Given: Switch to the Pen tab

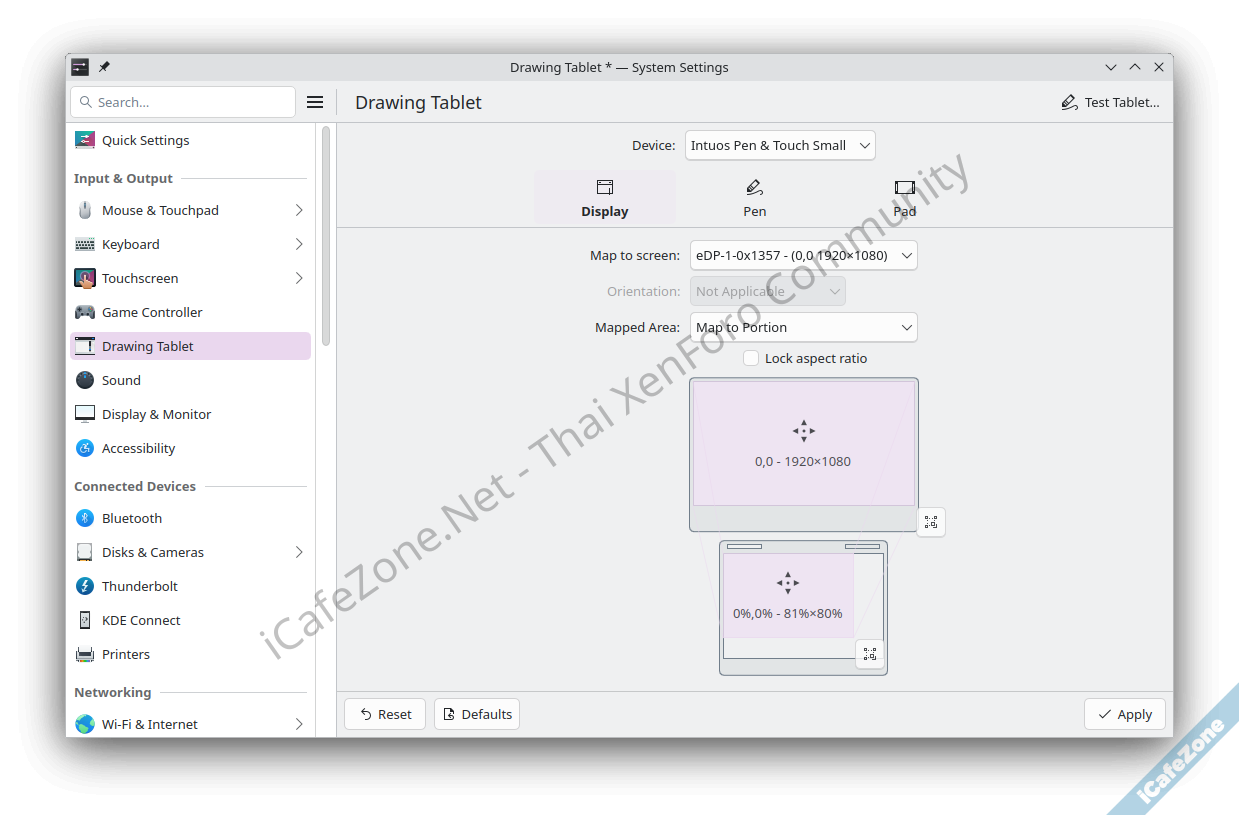Looking at the screenshot, I should (755, 197).
